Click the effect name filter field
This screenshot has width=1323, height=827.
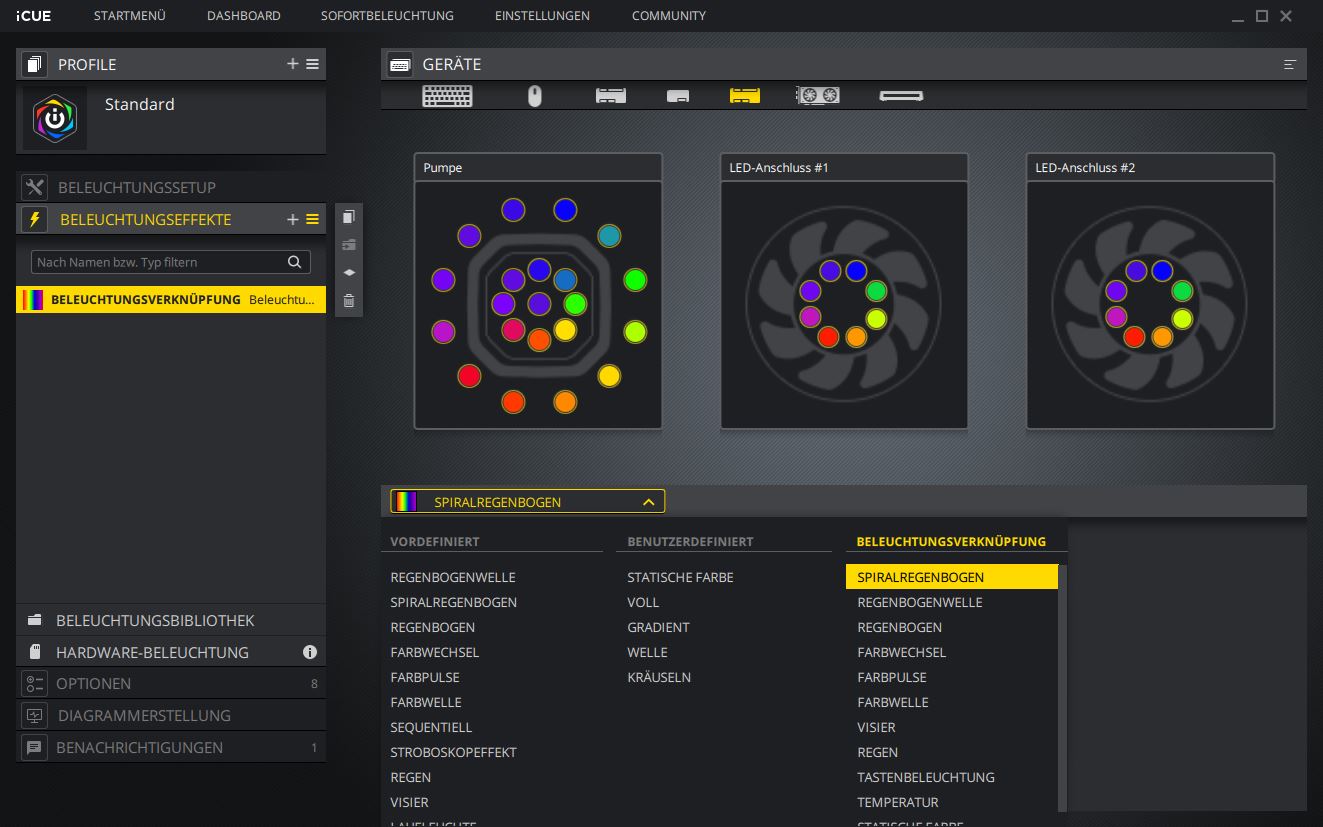pyautogui.click(x=160, y=262)
